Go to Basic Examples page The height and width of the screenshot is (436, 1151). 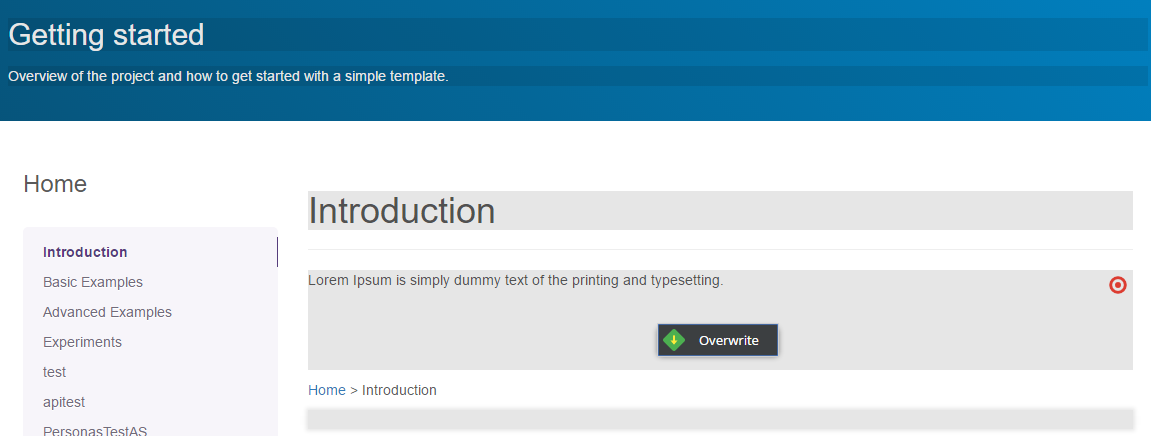click(93, 282)
